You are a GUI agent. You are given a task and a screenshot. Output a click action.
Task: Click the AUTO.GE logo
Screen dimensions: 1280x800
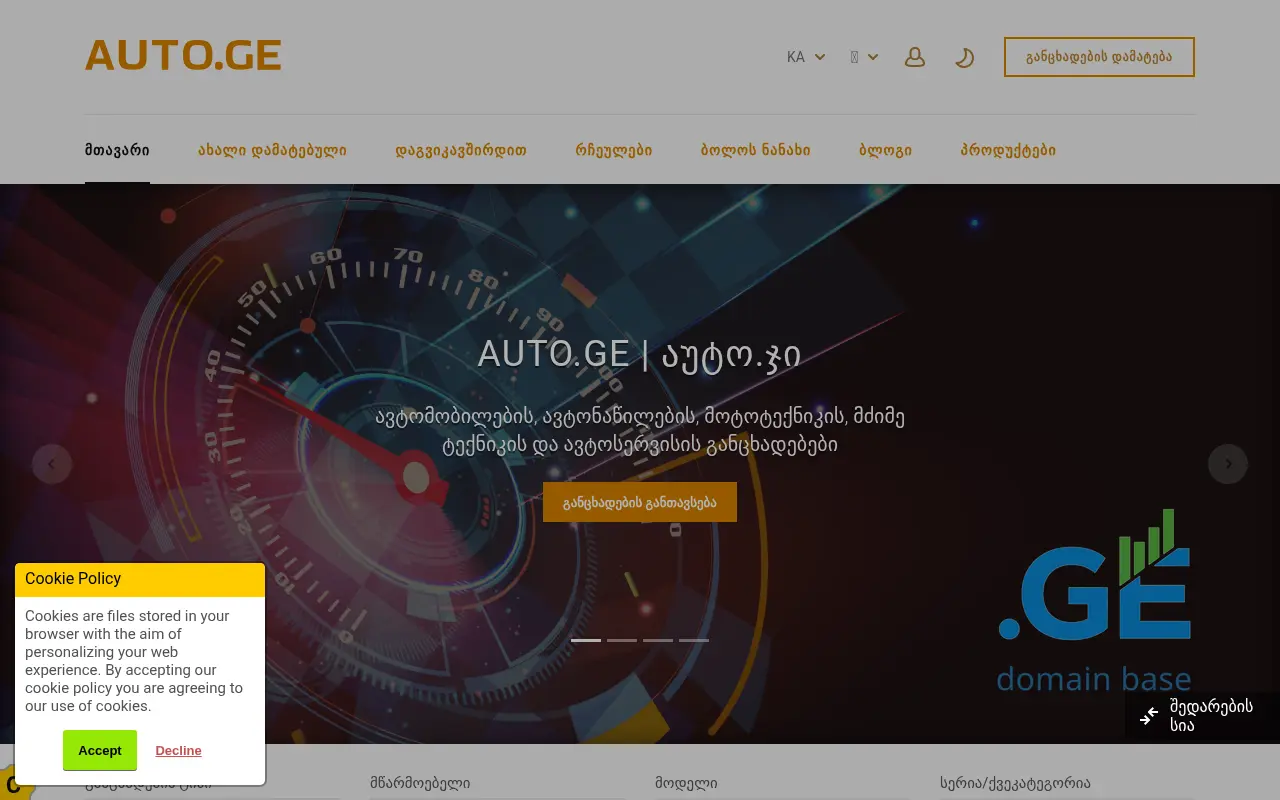pos(183,56)
